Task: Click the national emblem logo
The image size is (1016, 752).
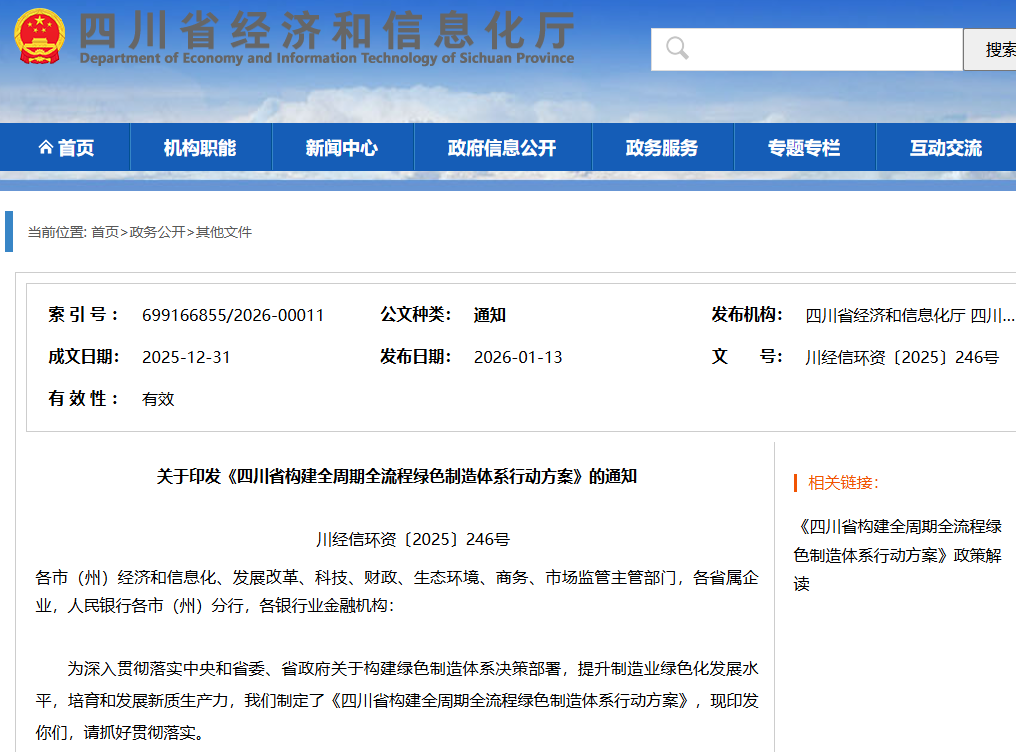Action: [x=39, y=37]
